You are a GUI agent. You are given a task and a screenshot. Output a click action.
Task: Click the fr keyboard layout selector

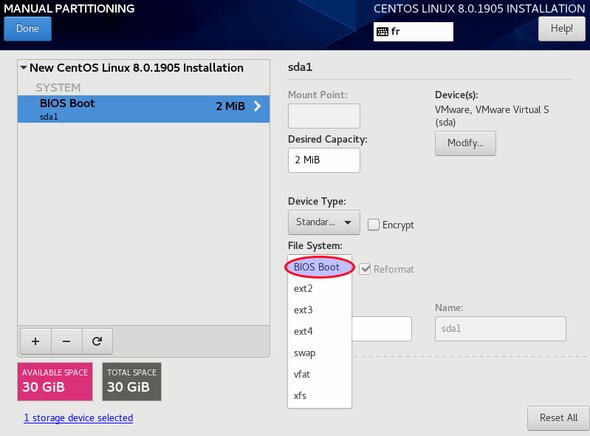pyautogui.click(x=413, y=32)
